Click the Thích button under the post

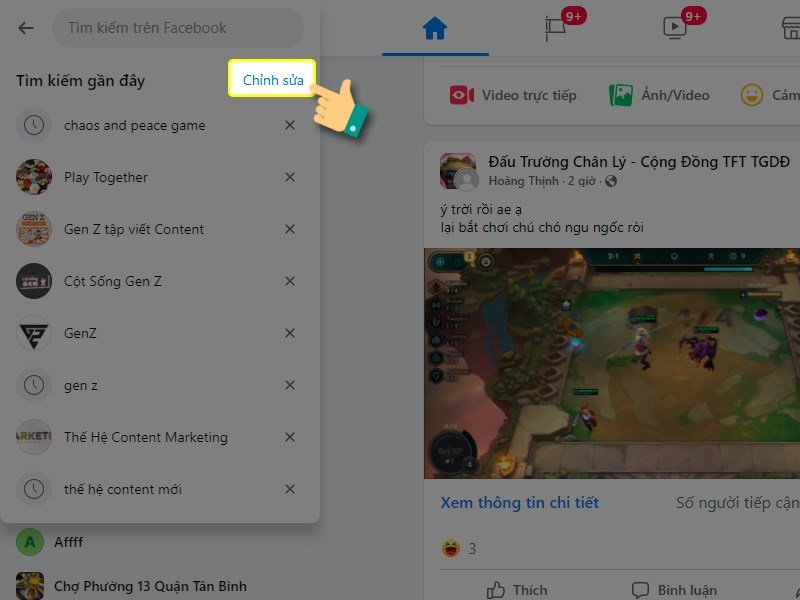[517, 590]
